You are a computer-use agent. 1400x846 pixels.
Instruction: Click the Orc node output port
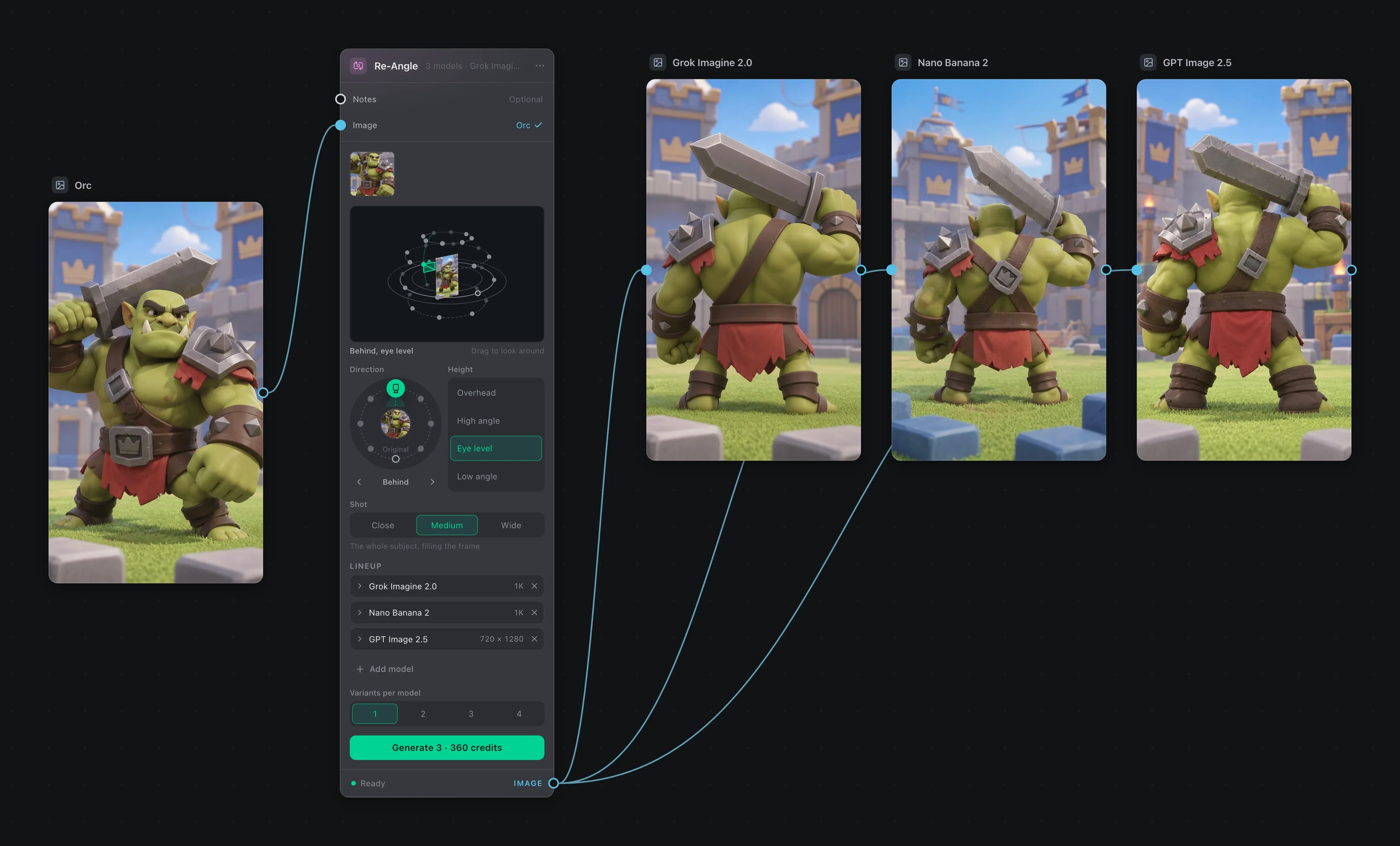pos(263,392)
